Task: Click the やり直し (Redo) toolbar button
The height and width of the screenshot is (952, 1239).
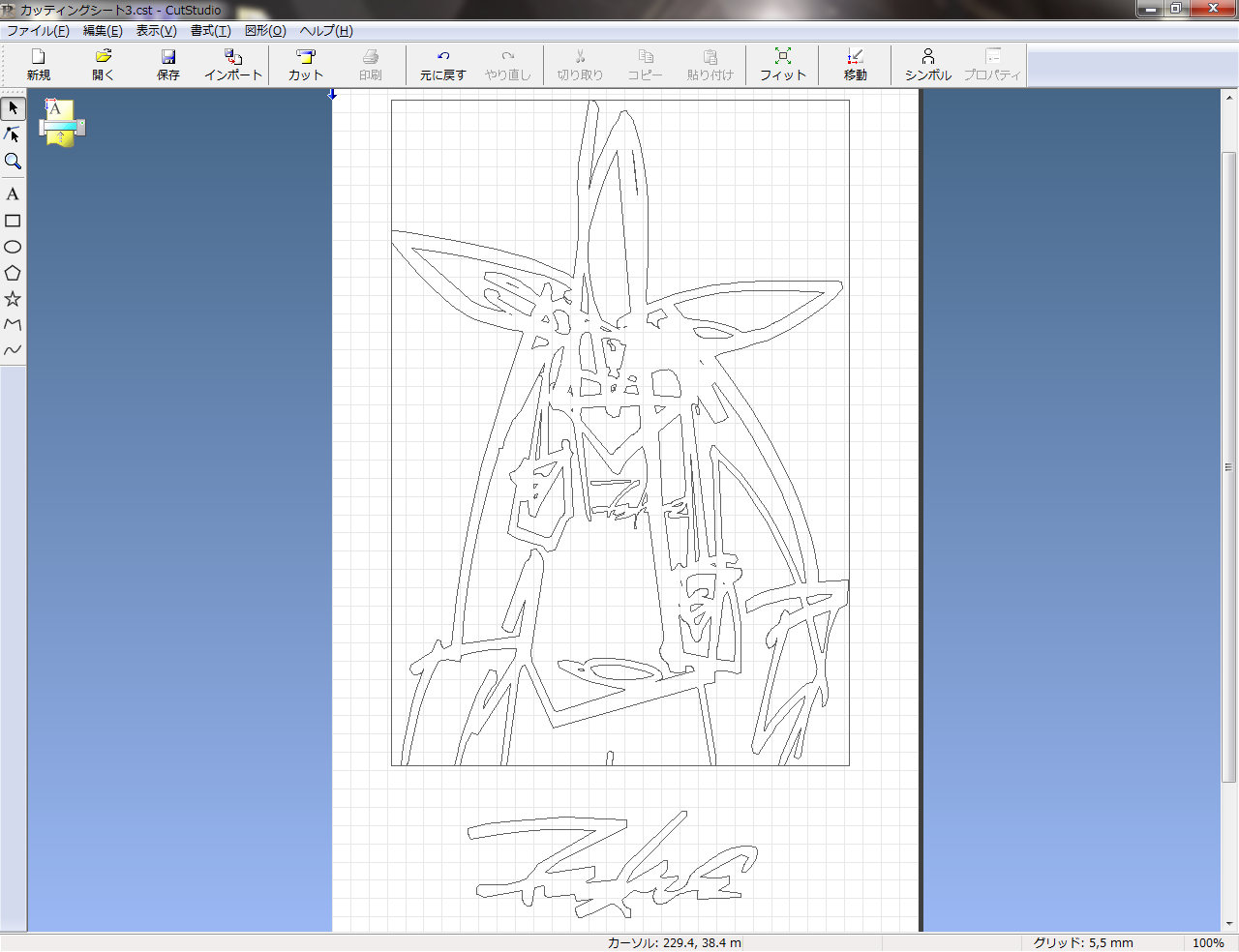Action: coord(508,65)
